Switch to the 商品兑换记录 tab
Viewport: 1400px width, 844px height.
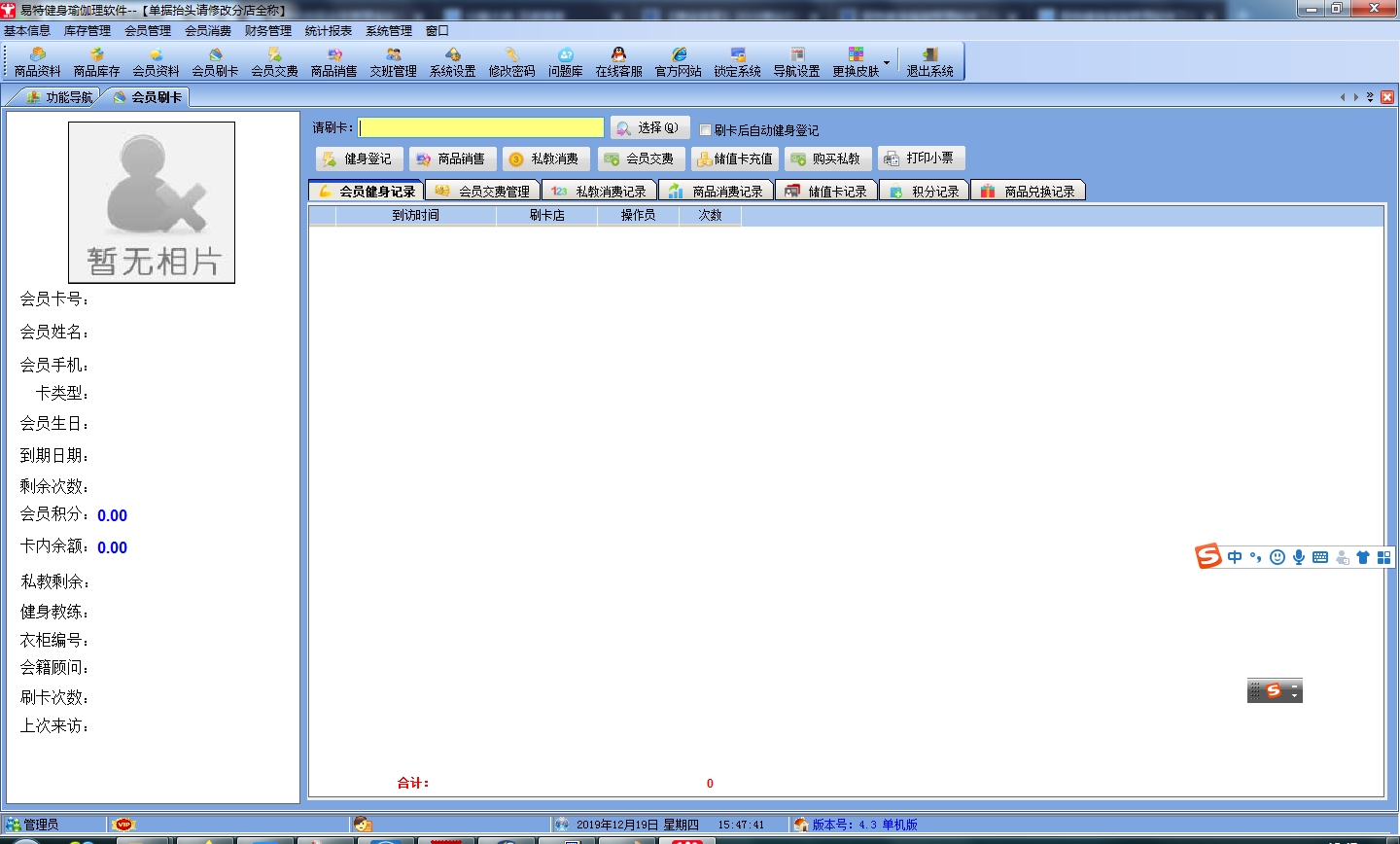(1028, 192)
